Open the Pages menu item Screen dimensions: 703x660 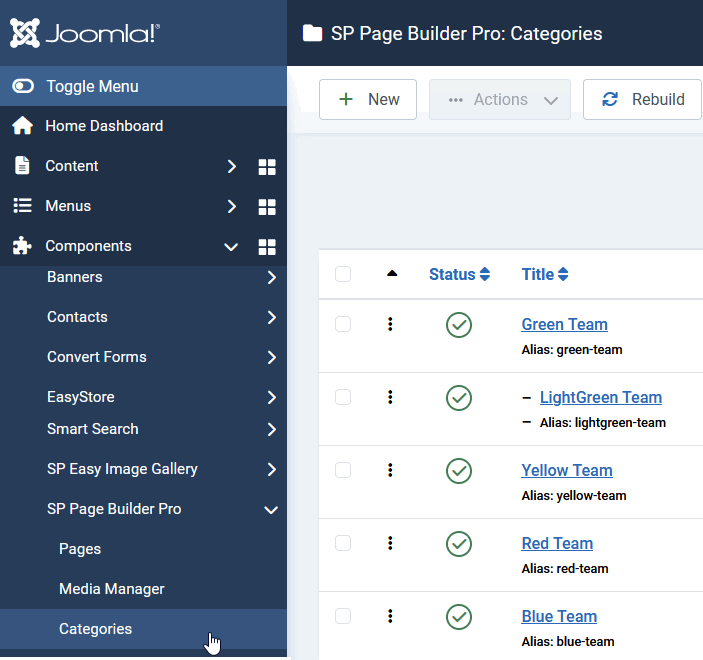[80, 549]
